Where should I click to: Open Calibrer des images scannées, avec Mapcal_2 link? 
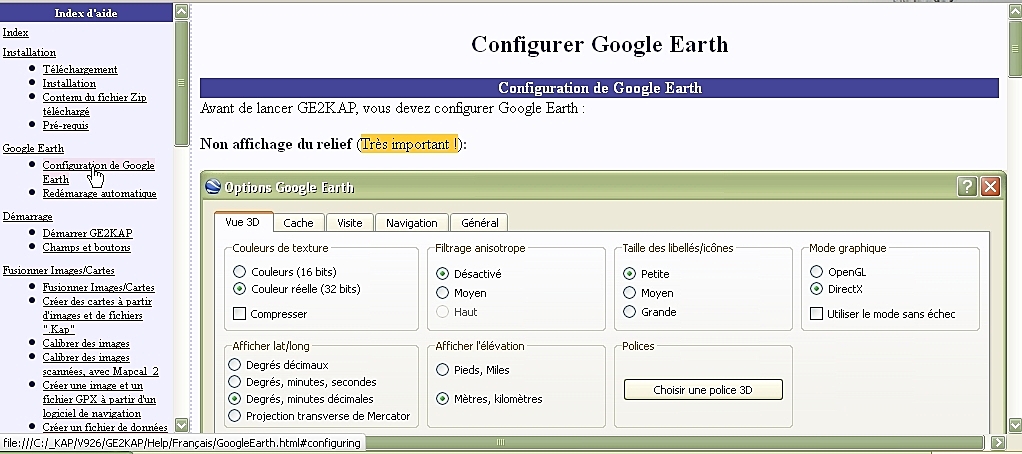100,364
